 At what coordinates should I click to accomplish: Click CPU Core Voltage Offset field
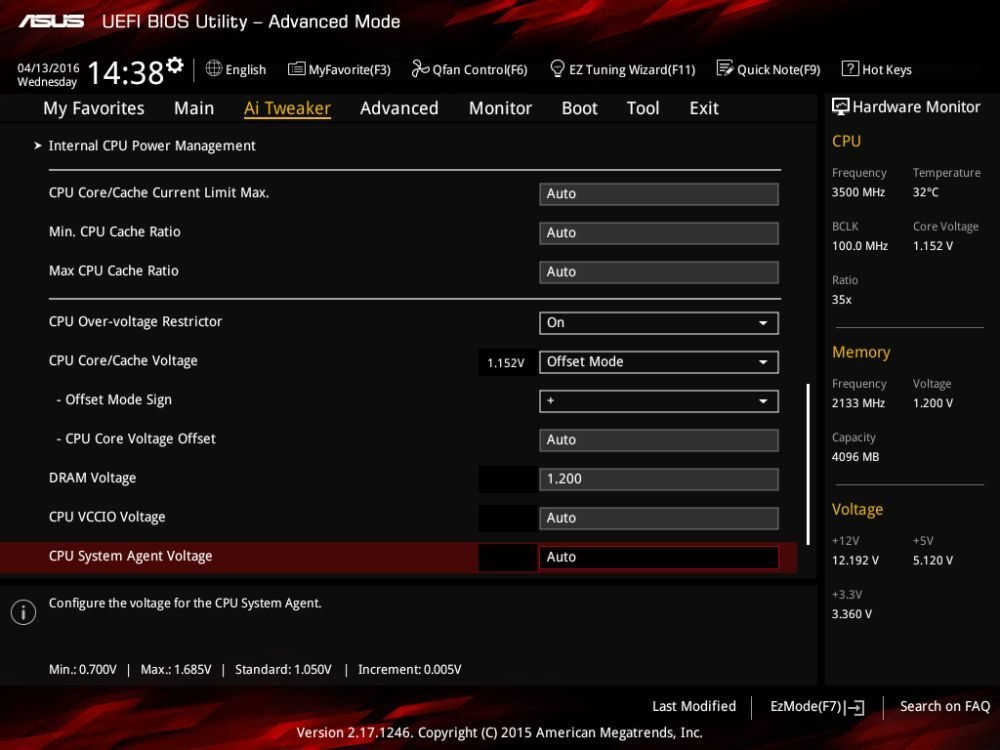pyautogui.click(x=659, y=440)
